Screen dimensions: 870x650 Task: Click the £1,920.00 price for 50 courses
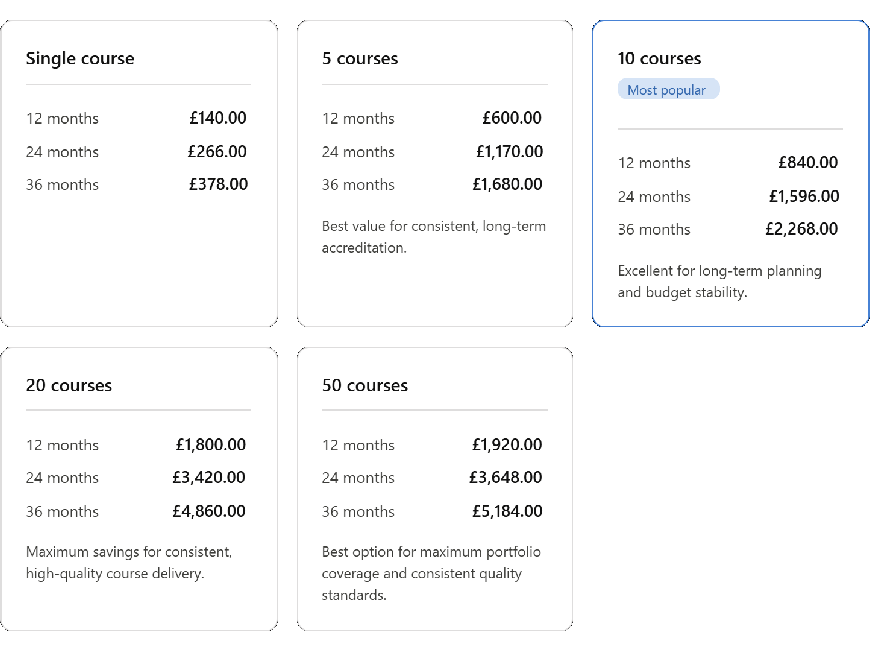click(507, 445)
